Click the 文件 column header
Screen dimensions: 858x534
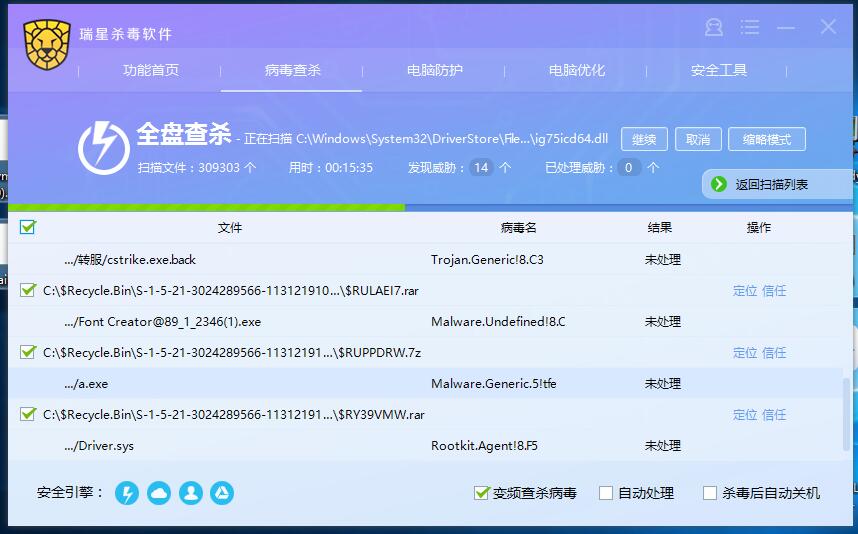(x=230, y=228)
